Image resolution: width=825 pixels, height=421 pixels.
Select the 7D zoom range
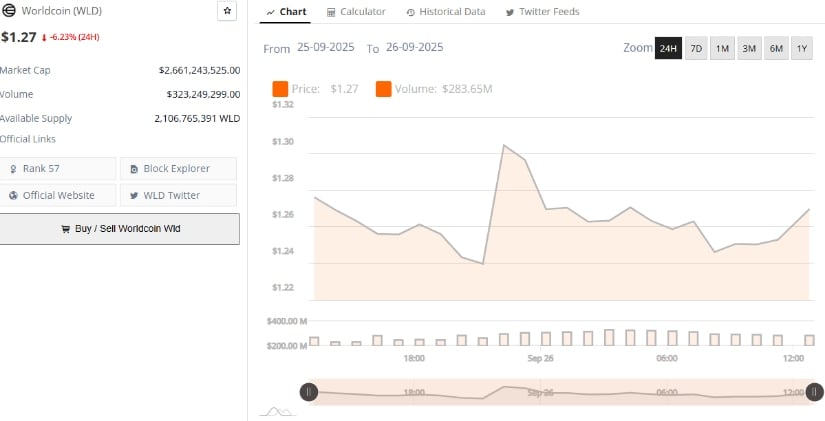(x=696, y=48)
